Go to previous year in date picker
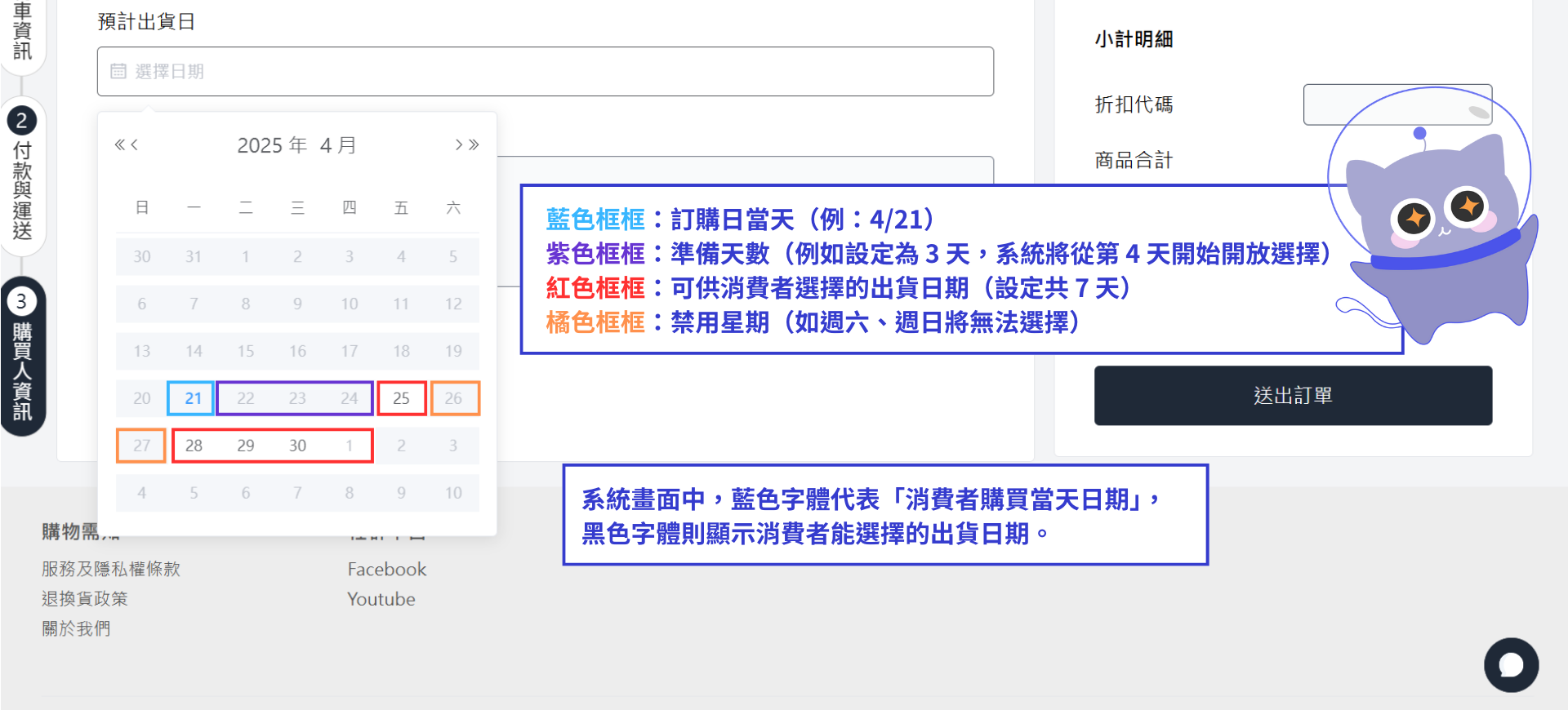Screen dimensions: 1568x710 tap(119, 145)
